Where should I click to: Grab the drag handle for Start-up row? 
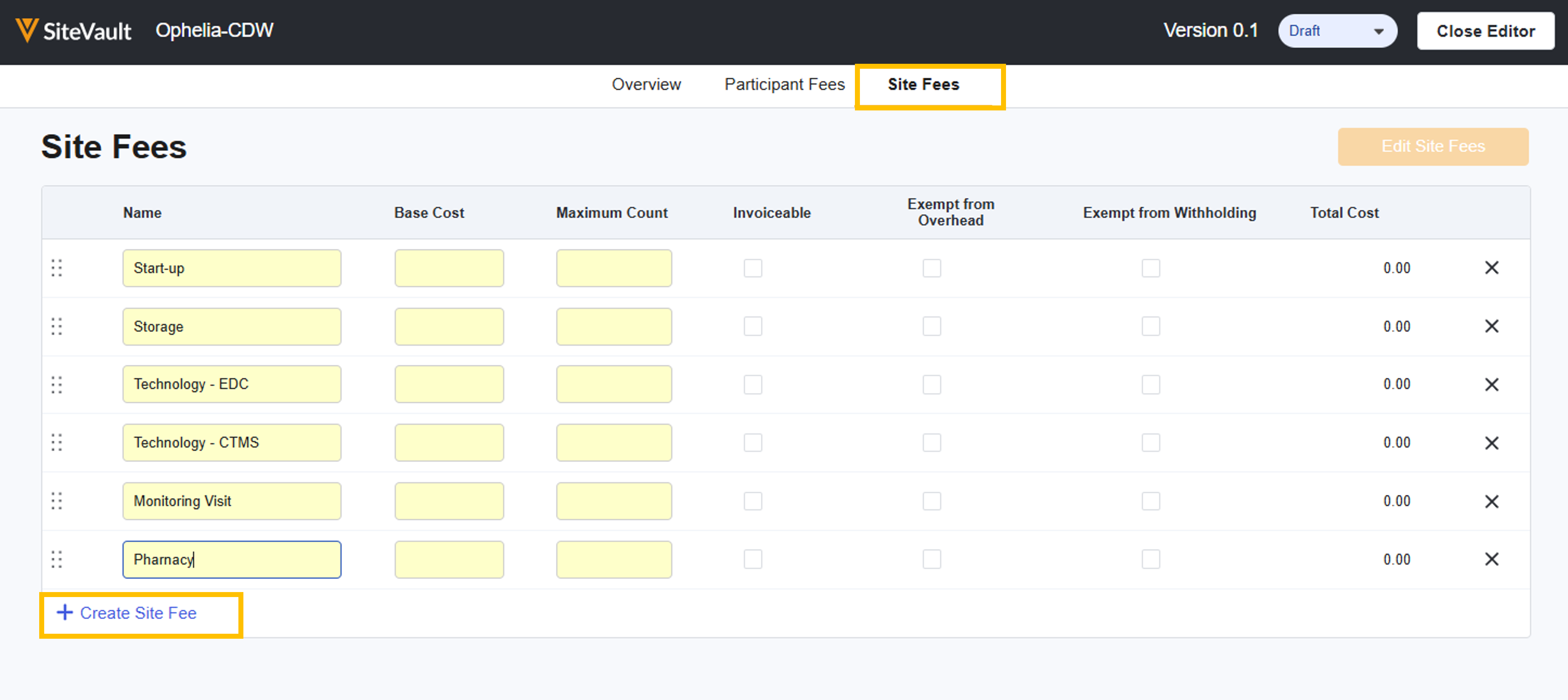[57, 268]
